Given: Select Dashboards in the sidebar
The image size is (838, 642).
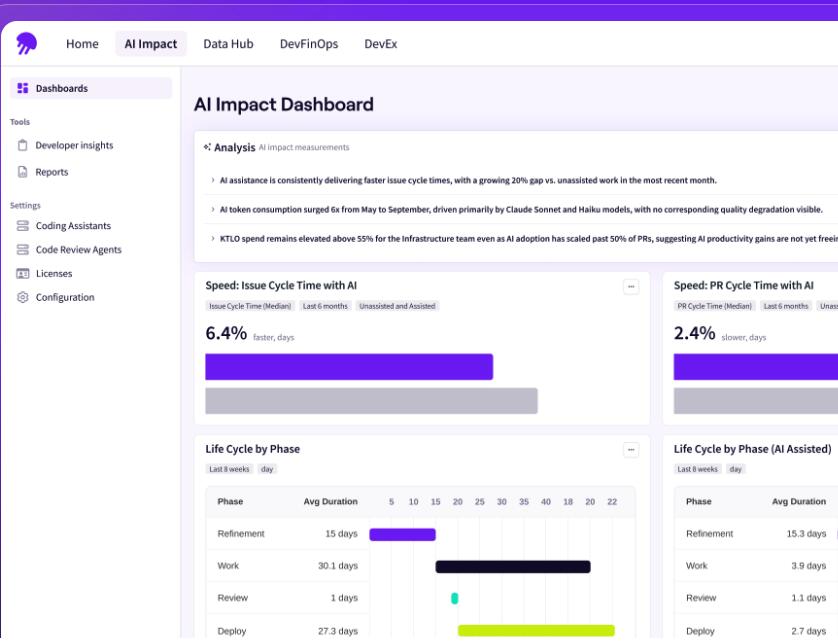Looking at the screenshot, I should [91, 88].
